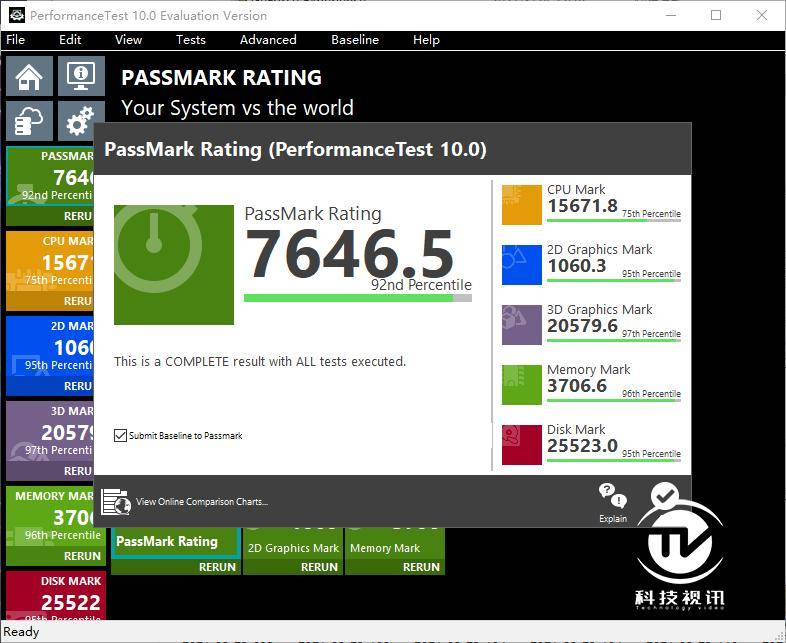
Task: Open View Online Comparison Charts link
Action: (x=202, y=502)
